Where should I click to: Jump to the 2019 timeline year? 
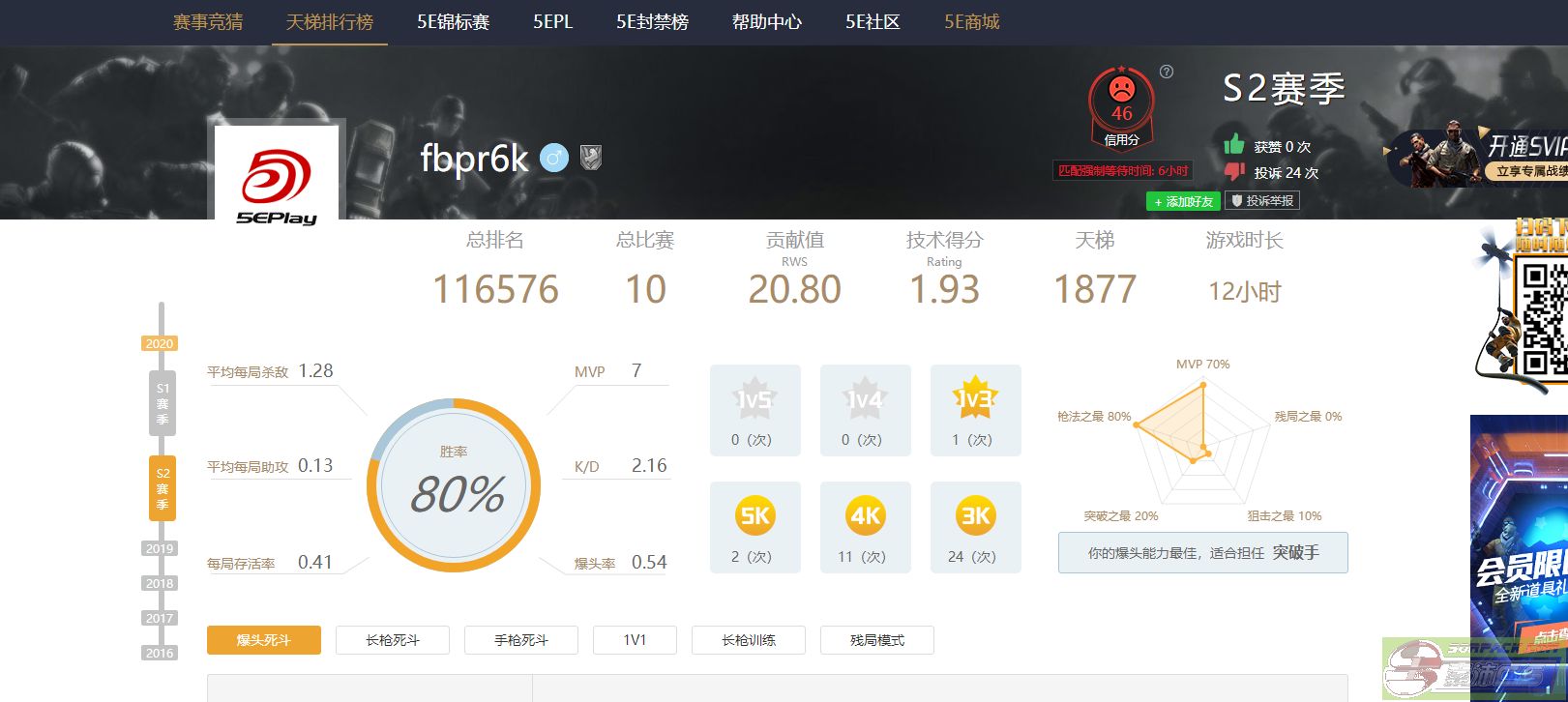160,548
